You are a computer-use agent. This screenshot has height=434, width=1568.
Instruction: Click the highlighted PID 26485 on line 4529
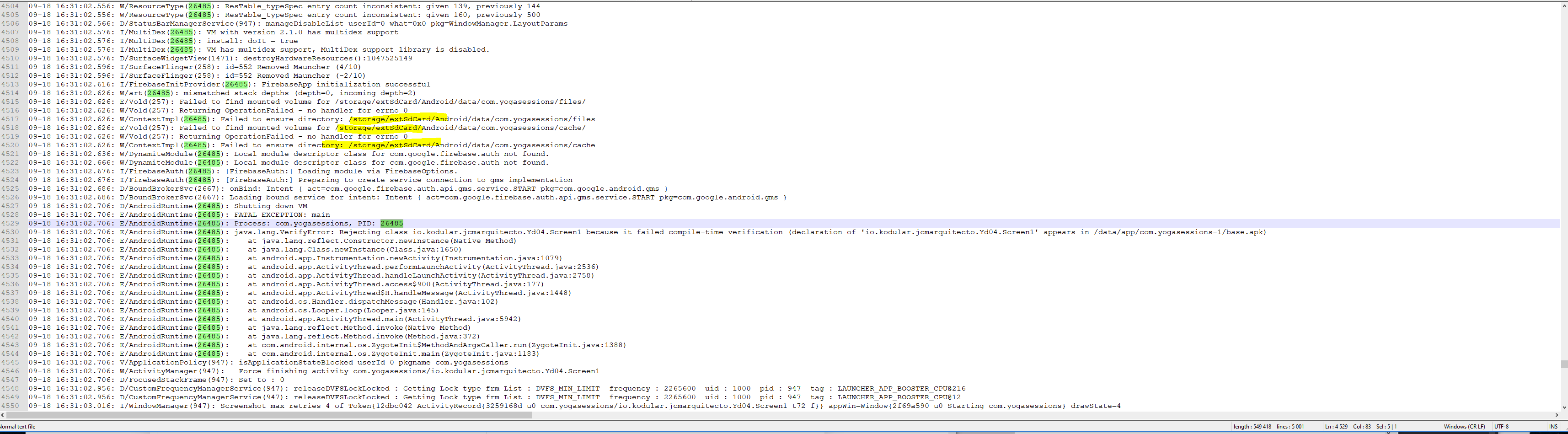coord(391,223)
